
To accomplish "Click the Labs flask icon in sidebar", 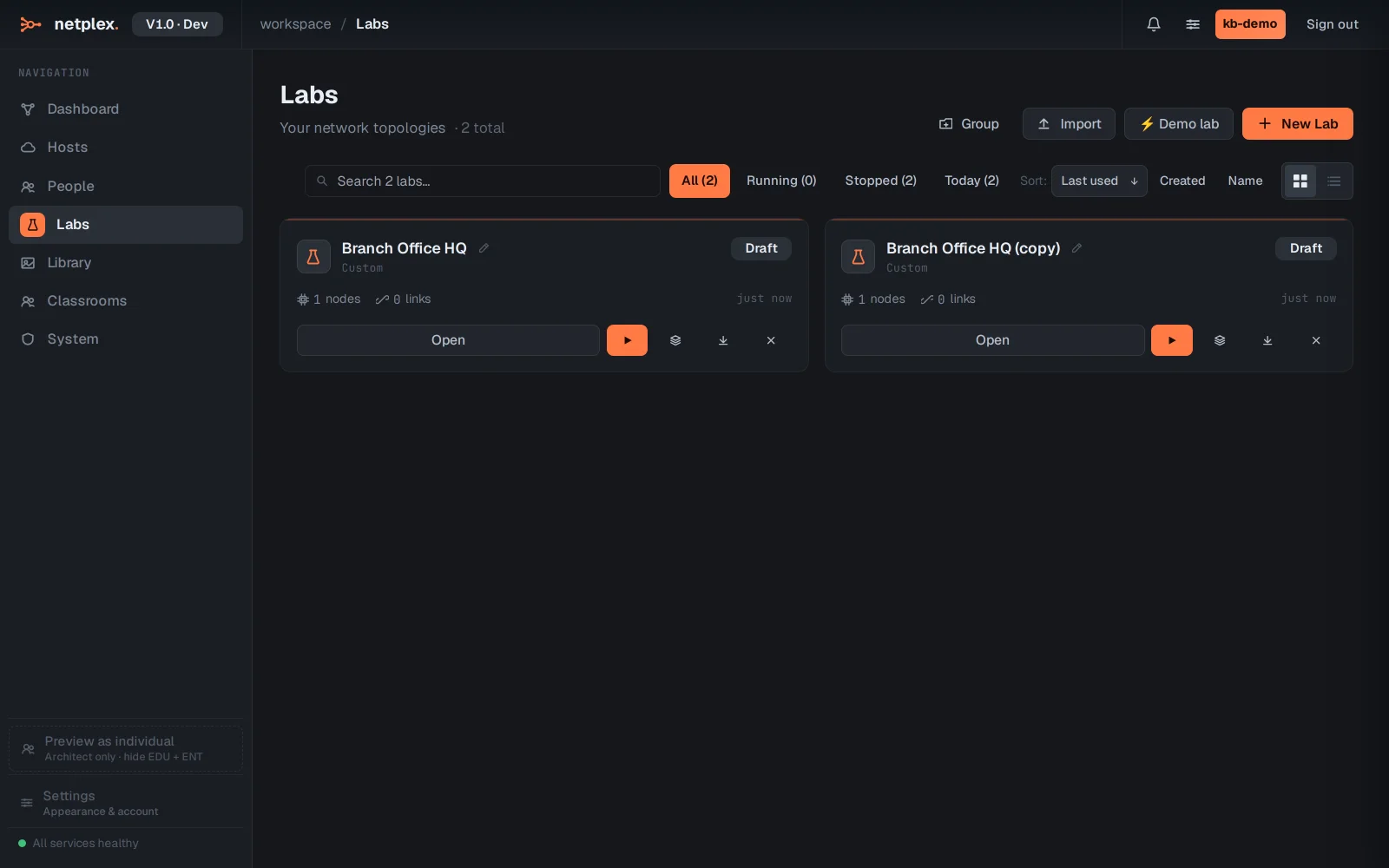I will point(32,225).
